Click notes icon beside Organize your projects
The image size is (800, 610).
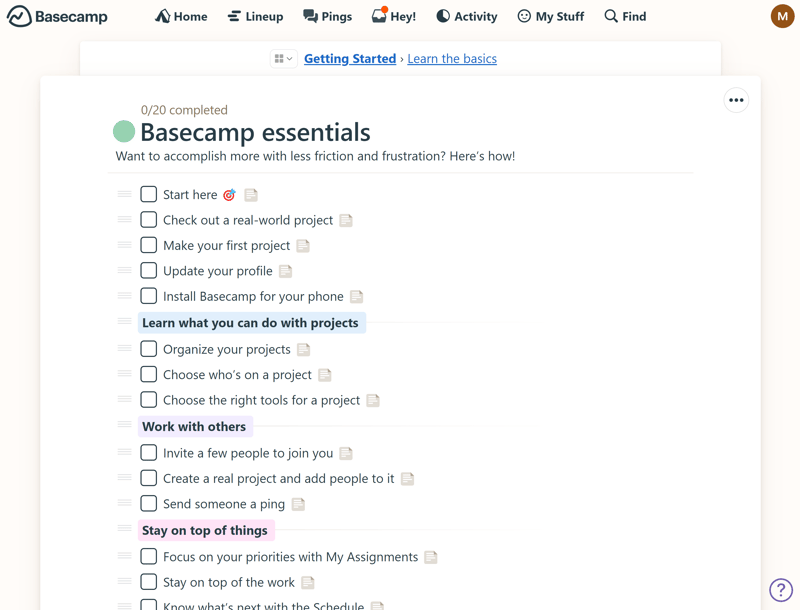point(304,349)
